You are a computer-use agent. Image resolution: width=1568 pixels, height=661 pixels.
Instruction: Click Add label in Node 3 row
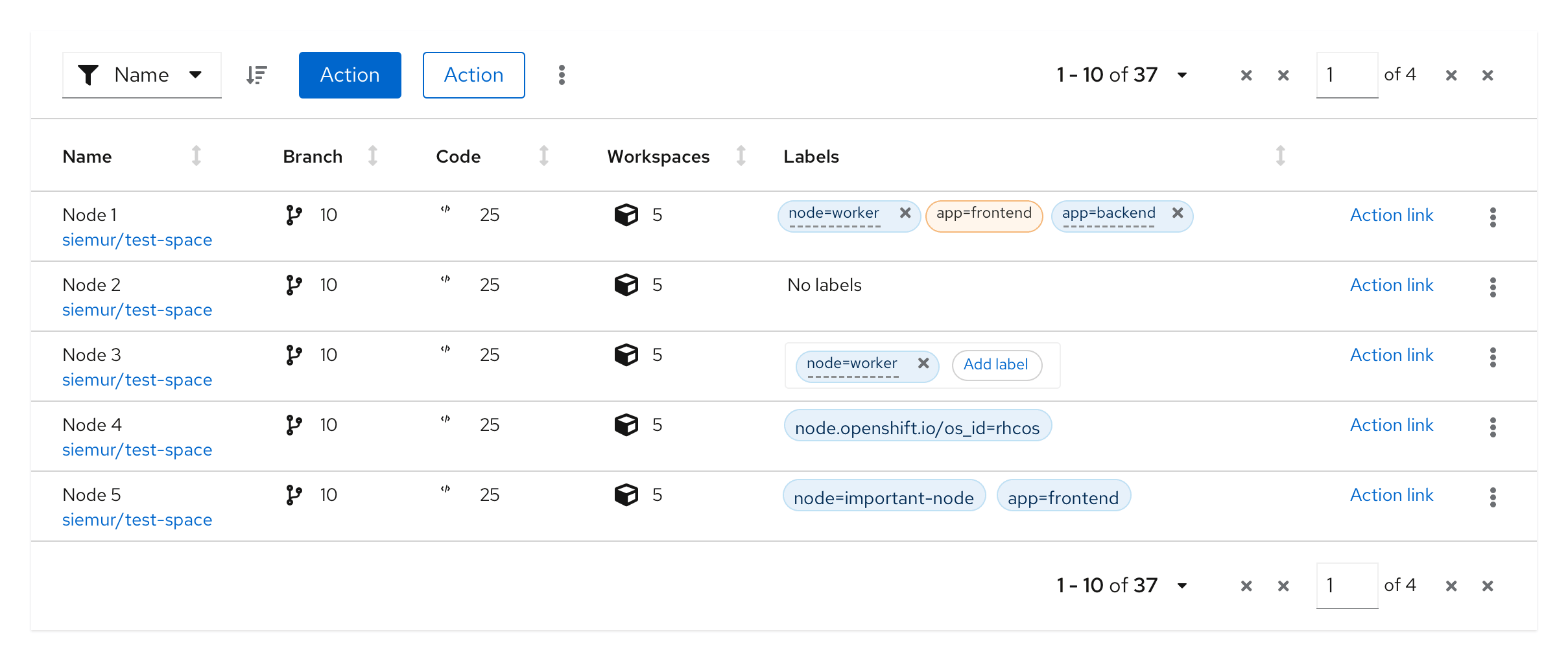996,365
